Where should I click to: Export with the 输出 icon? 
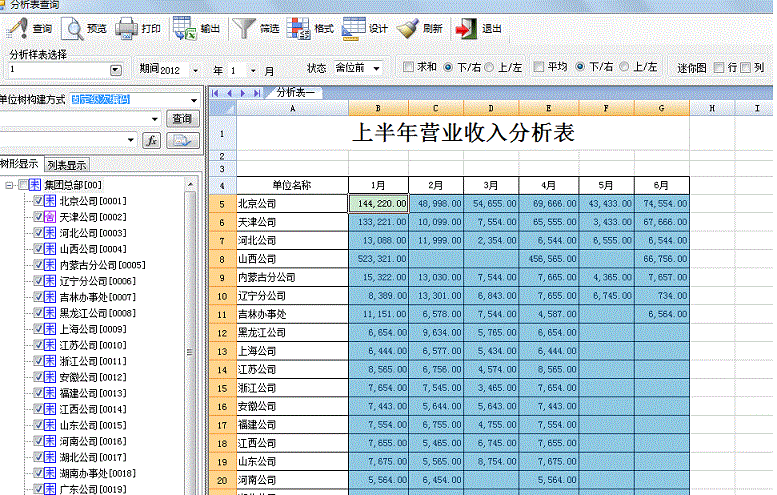pyautogui.click(x=184, y=28)
